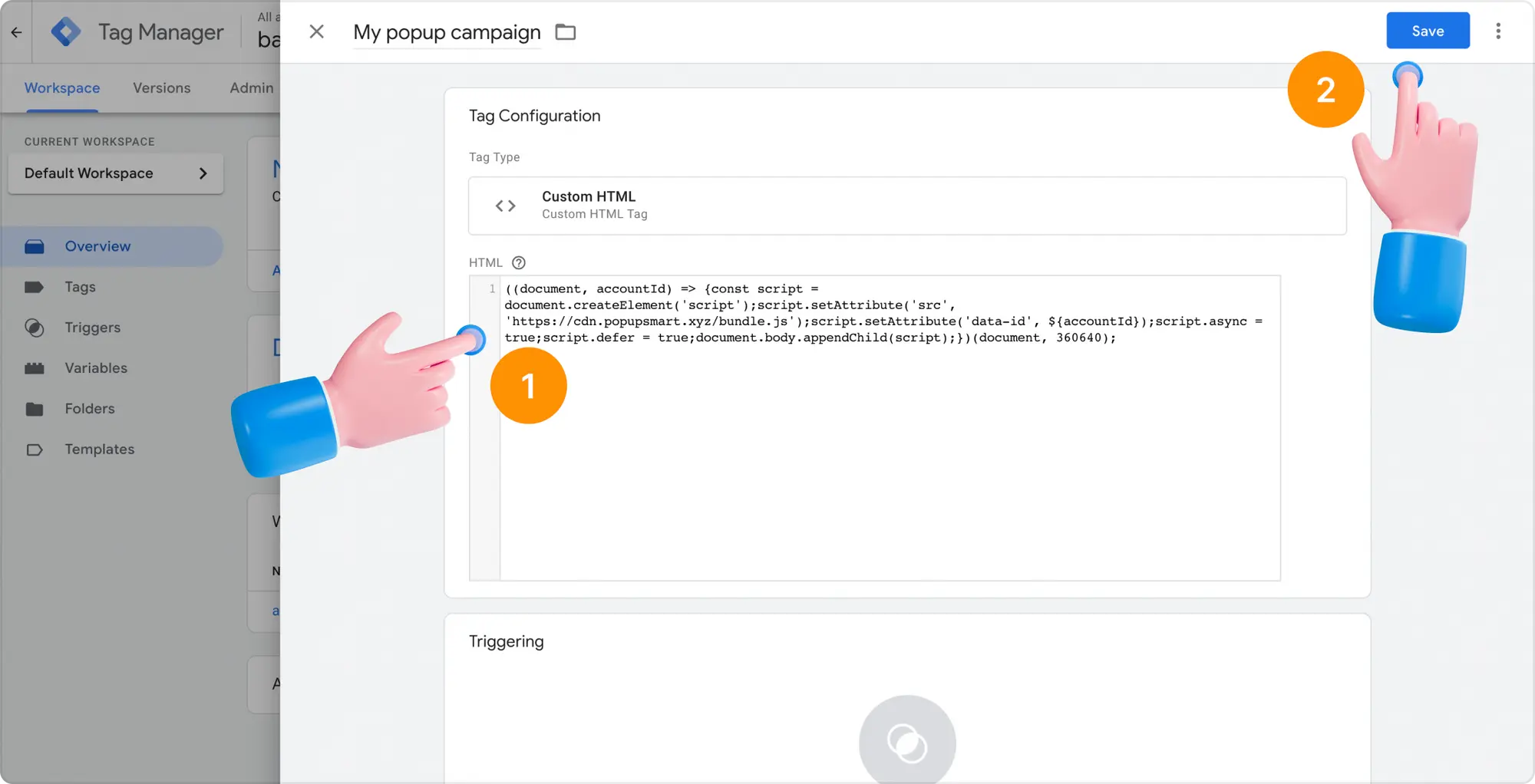The height and width of the screenshot is (784, 1535).
Task: Click the Save button
Action: 1428,31
